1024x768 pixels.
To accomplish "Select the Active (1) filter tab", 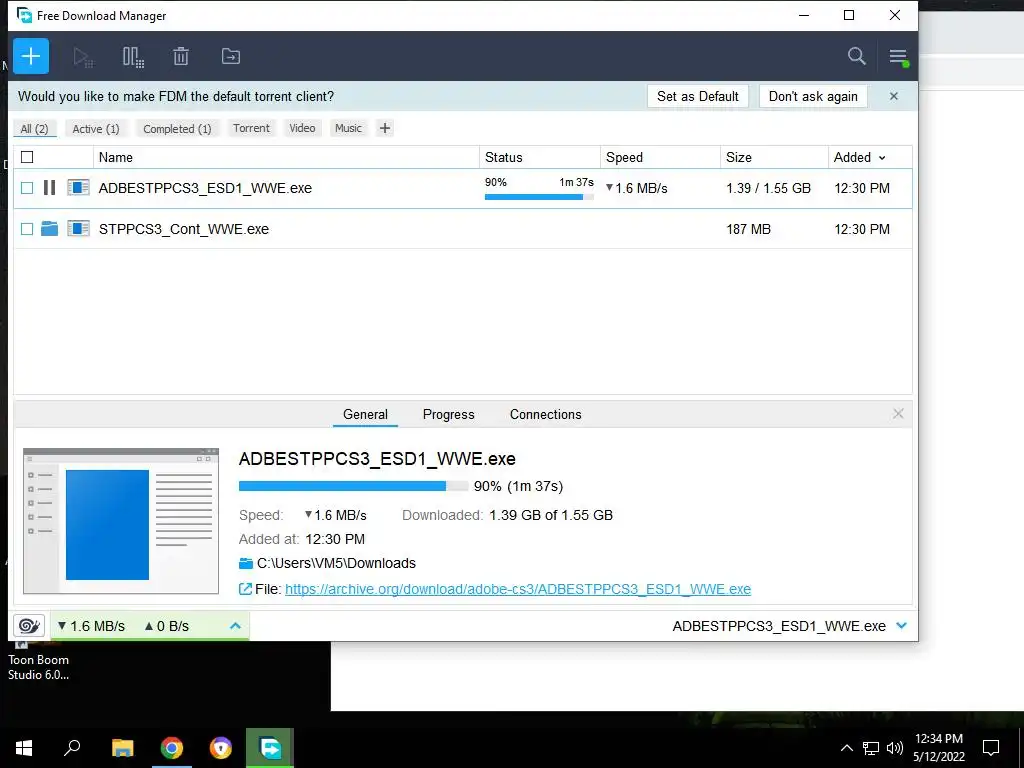I will coord(96,129).
